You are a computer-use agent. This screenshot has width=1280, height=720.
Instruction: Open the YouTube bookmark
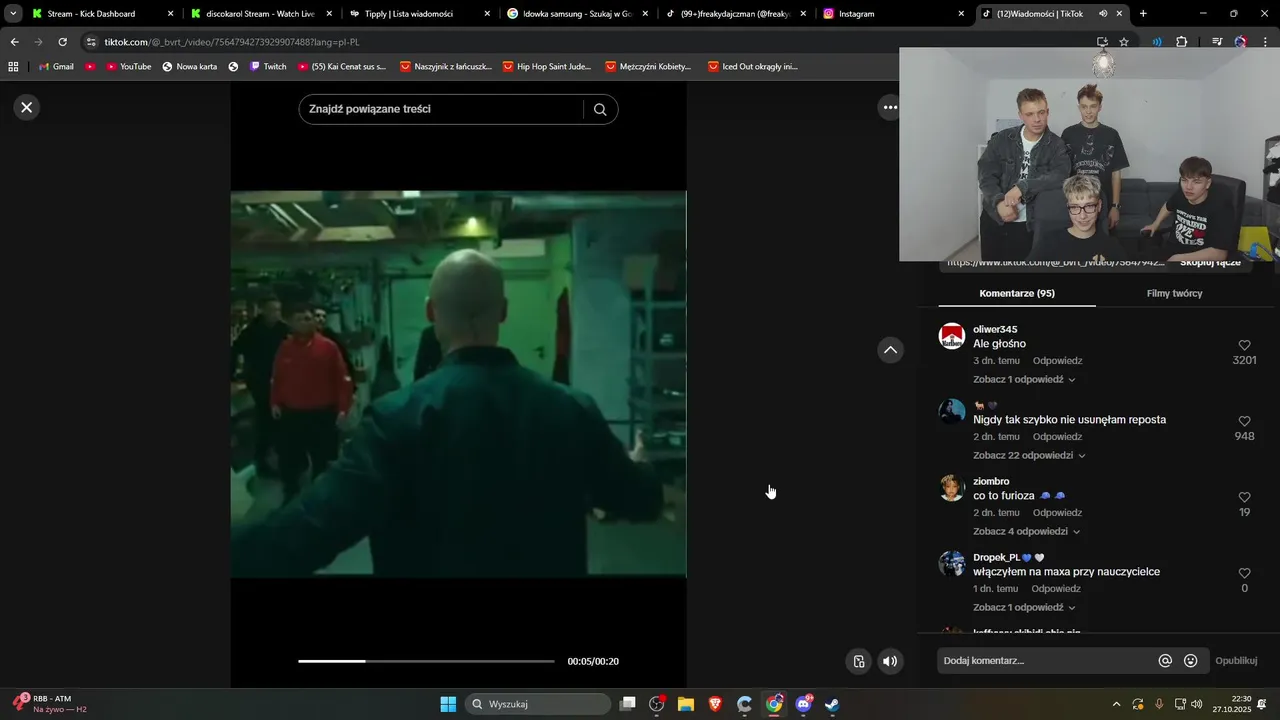pos(128,67)
